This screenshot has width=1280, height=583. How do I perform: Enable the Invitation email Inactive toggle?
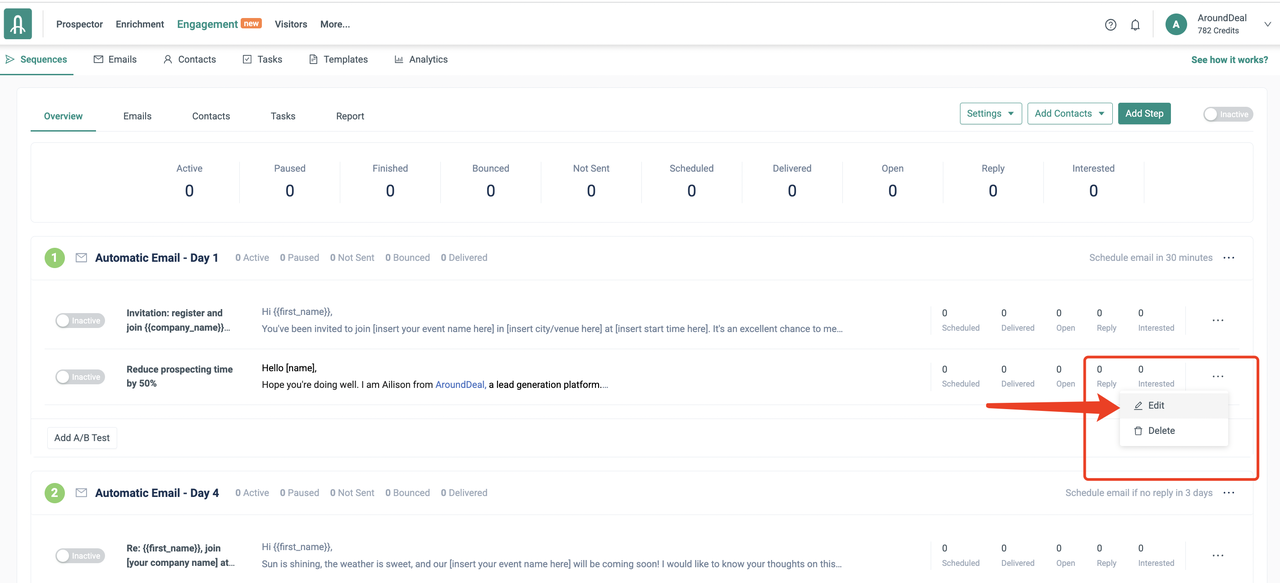pos(80,321)
